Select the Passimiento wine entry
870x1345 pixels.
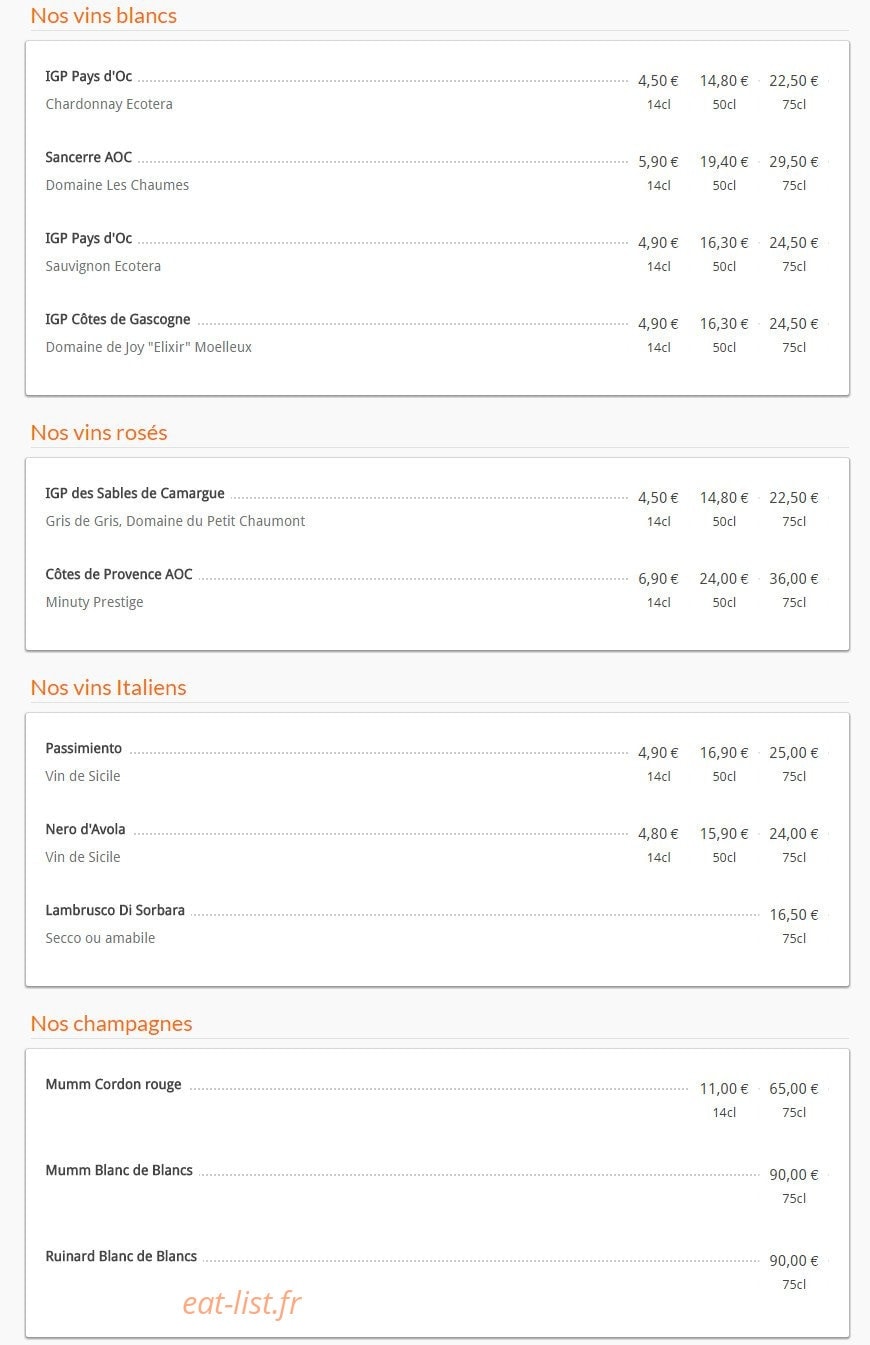(x=84, y=749)
